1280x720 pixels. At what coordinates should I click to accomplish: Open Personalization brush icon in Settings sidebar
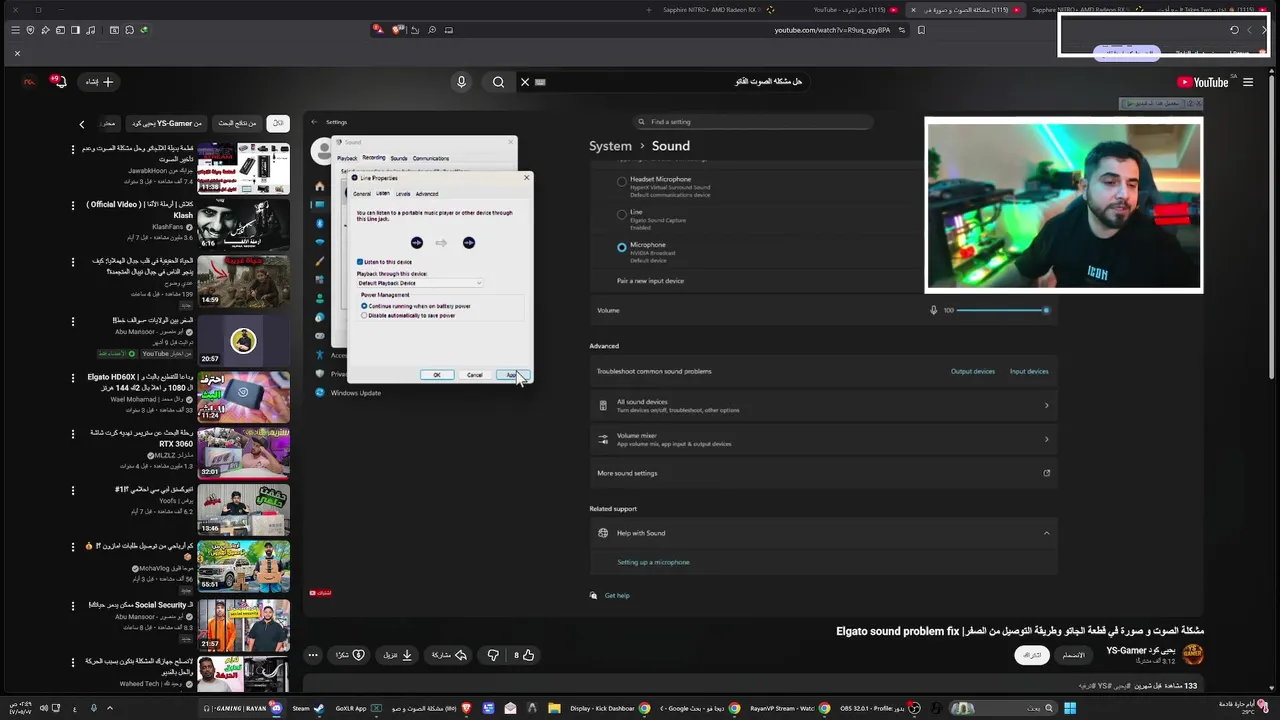(320, 261)
